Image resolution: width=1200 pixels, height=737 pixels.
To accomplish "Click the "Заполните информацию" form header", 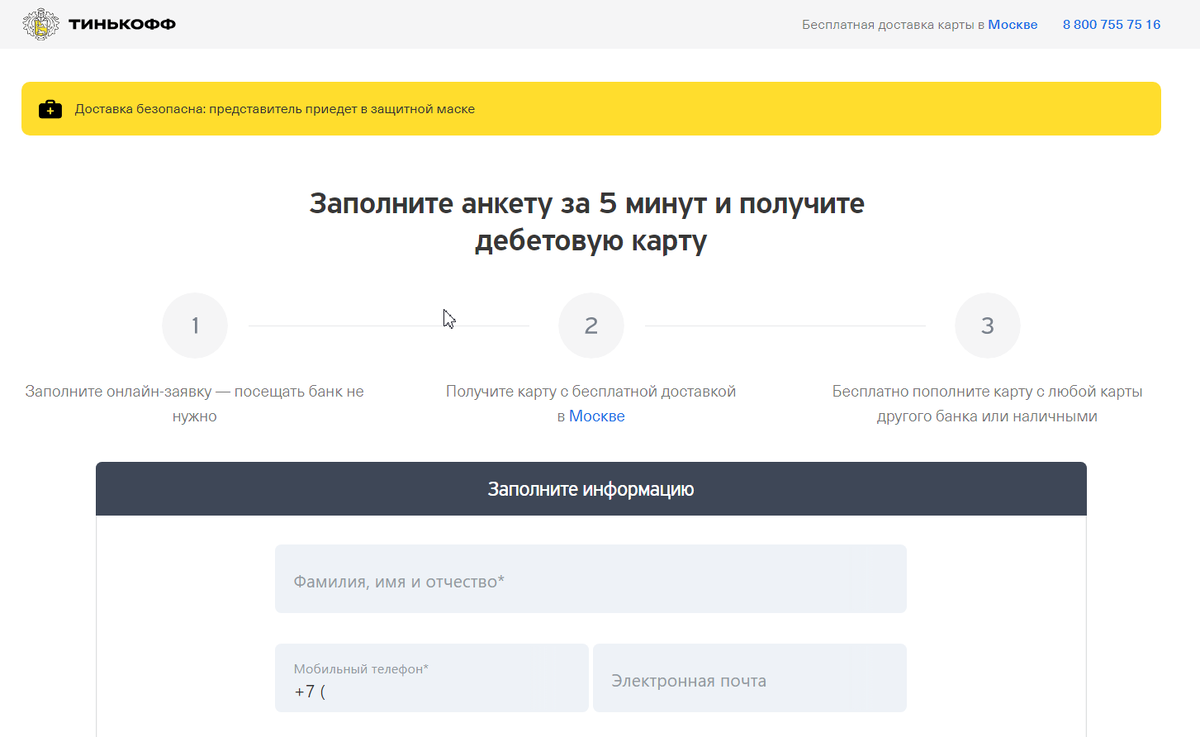I will pyautogui.click(x=590, y=489).
